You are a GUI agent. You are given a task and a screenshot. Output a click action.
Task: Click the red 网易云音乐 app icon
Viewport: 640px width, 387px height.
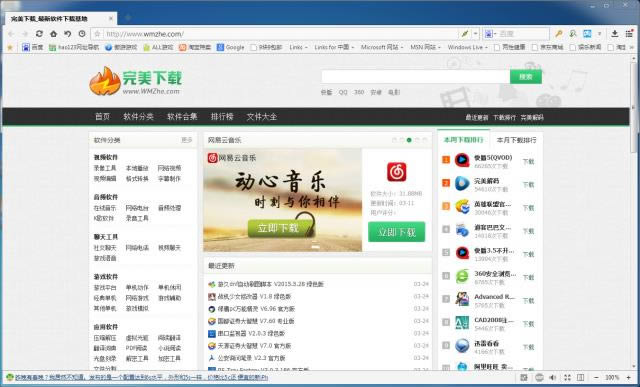(x=396, y=171)
